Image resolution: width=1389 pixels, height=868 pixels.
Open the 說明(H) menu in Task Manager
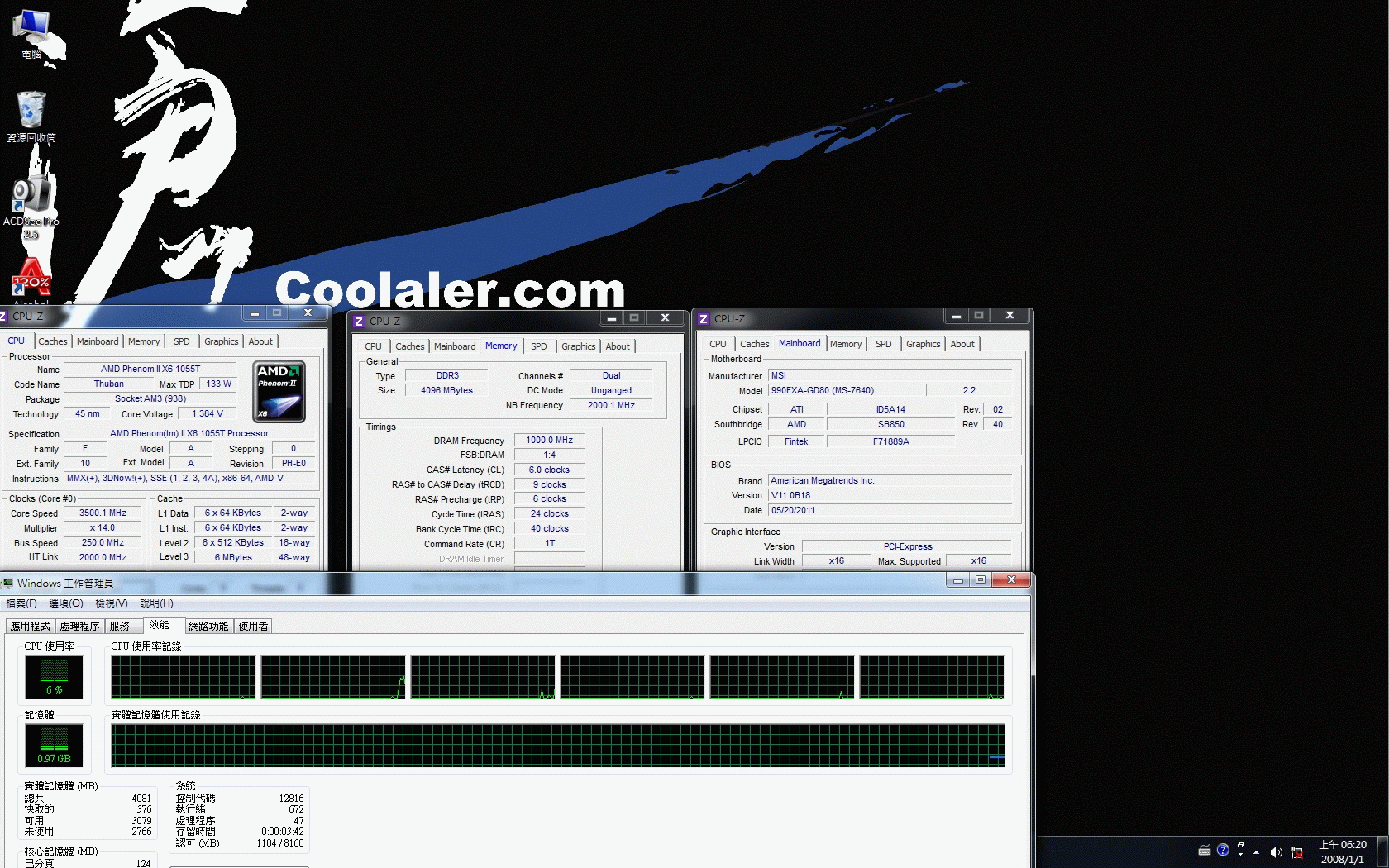(156, 603)
